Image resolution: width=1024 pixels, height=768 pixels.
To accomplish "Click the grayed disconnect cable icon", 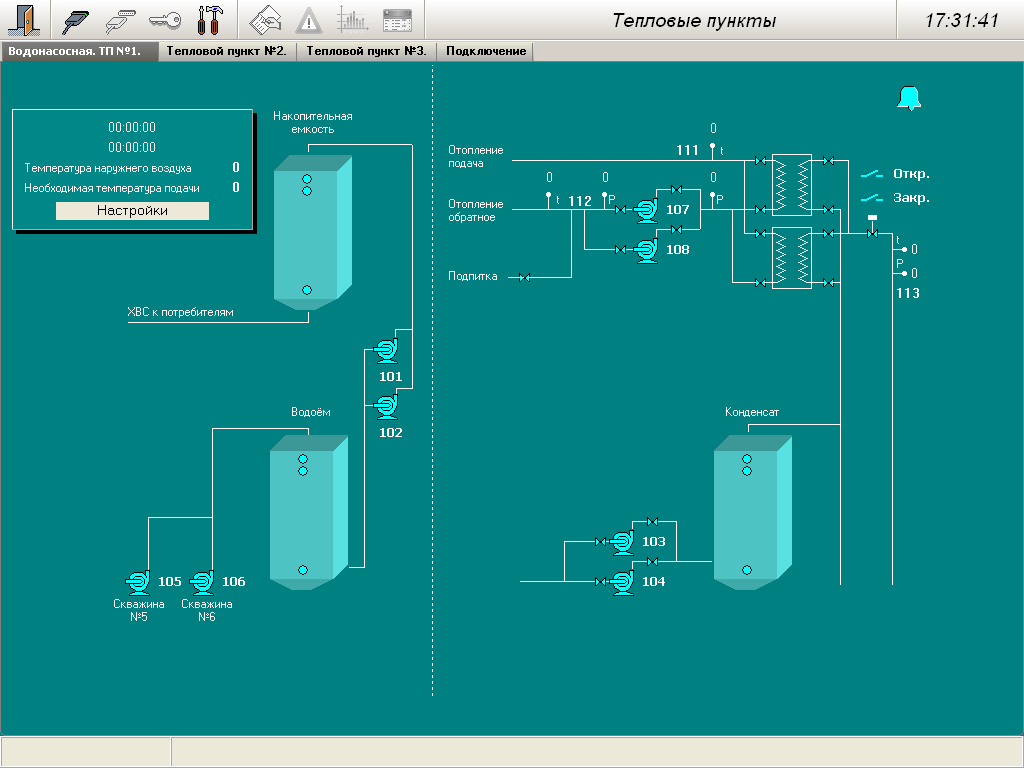I will [121, 20].
